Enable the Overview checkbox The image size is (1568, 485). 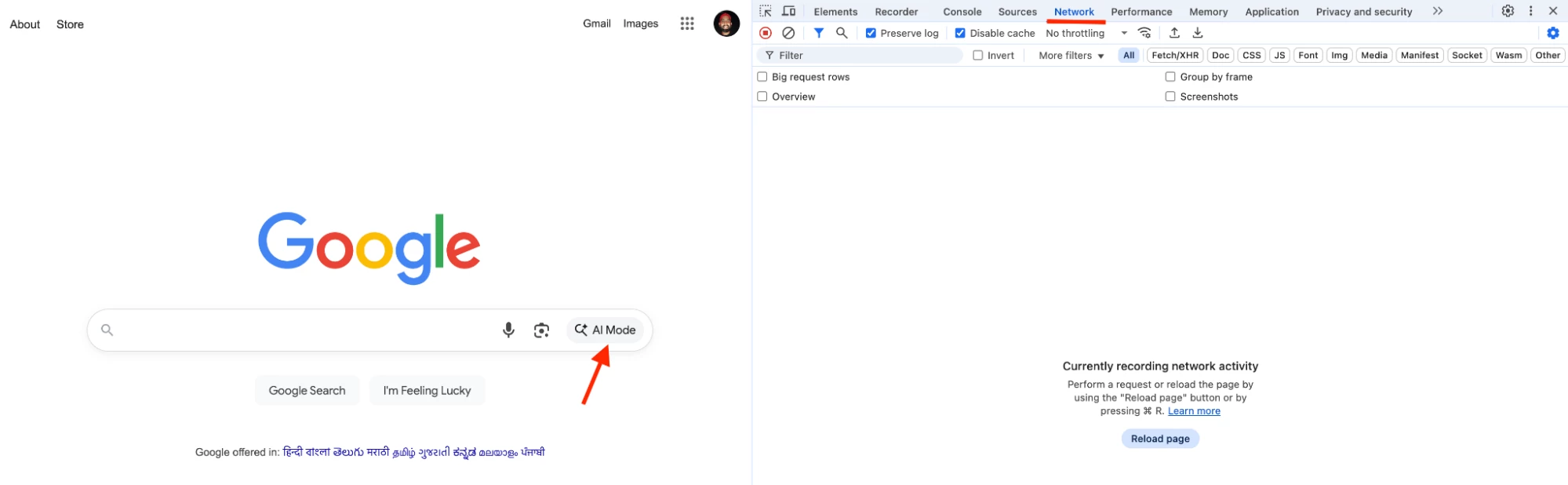coord(762,97)
